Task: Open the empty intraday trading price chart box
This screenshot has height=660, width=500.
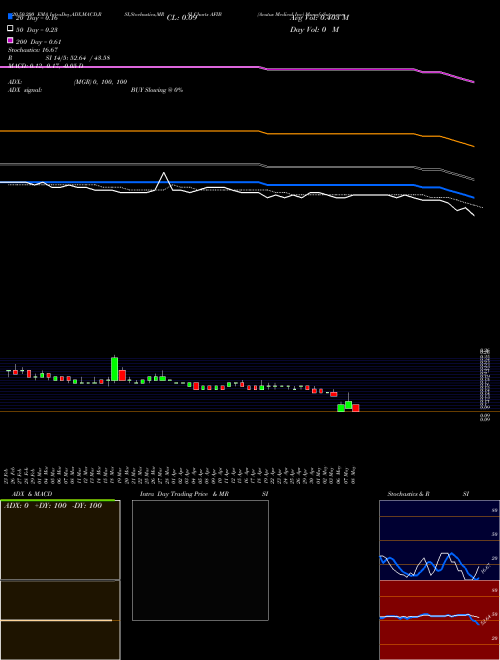Action: (x=200, y=560)
